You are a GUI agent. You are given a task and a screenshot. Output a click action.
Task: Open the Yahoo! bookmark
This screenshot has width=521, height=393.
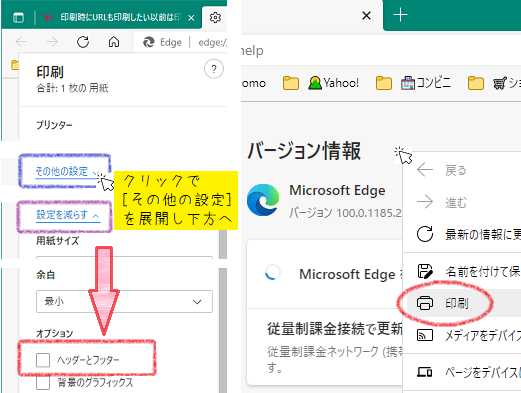coord(334,83)
